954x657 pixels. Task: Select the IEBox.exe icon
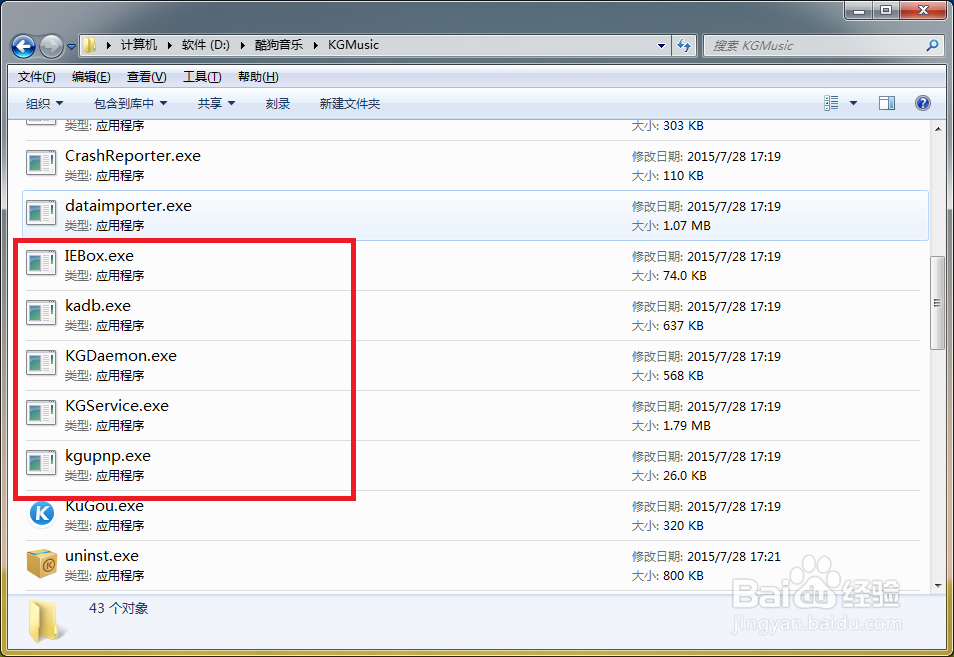click(41, 263)
